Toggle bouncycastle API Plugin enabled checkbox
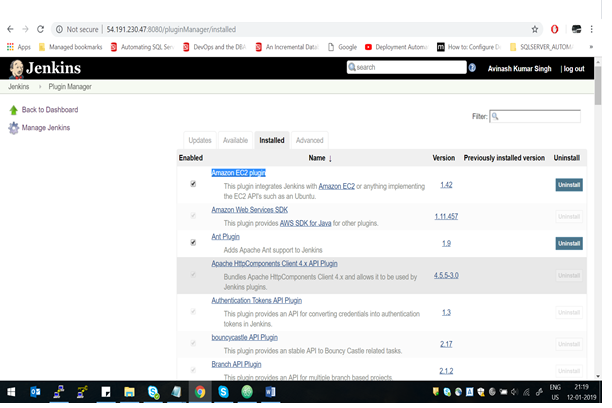The height and width of the screenshot is (408, 612). coord(193,343)
